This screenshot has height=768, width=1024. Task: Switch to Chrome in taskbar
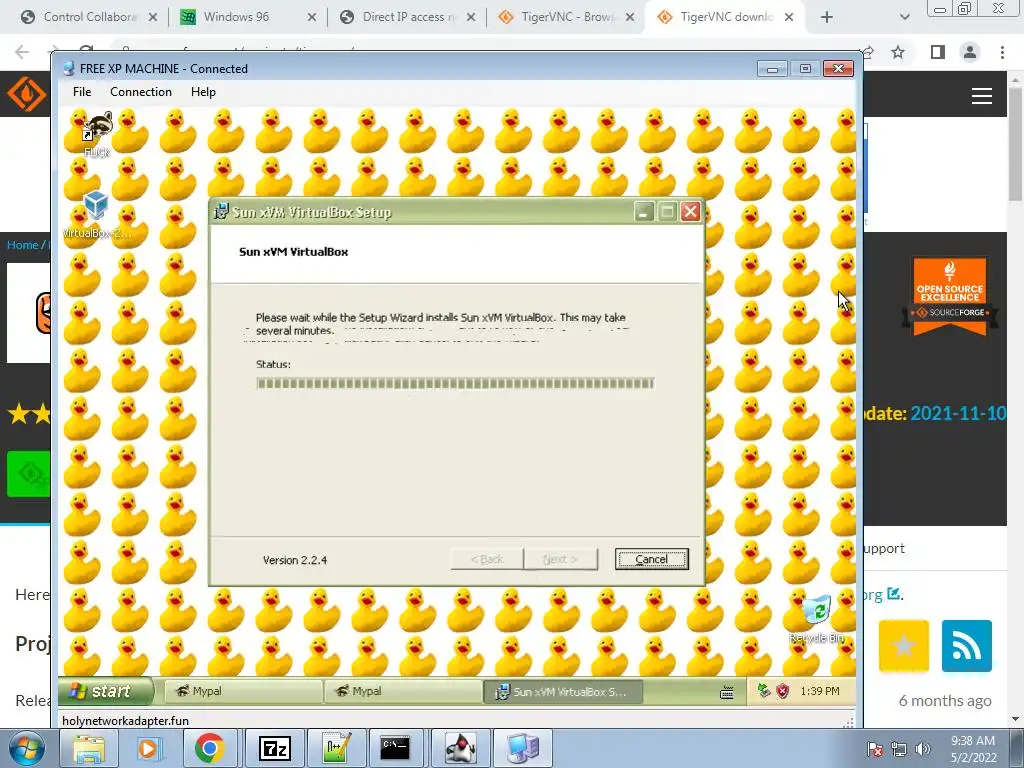coord(209,748)
